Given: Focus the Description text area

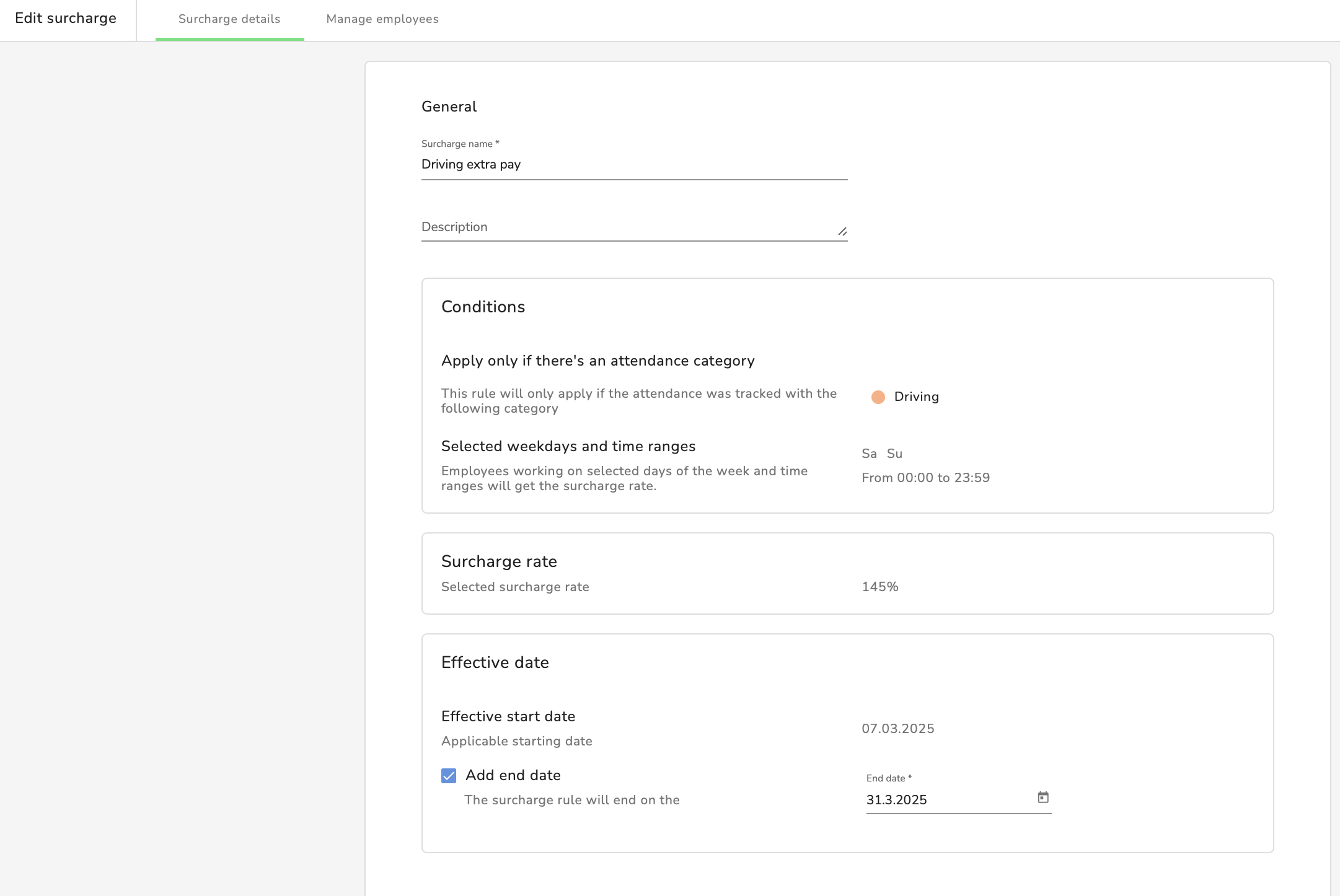Looking at the screenshot, I should pyautogui.click(x=626, y=227).
